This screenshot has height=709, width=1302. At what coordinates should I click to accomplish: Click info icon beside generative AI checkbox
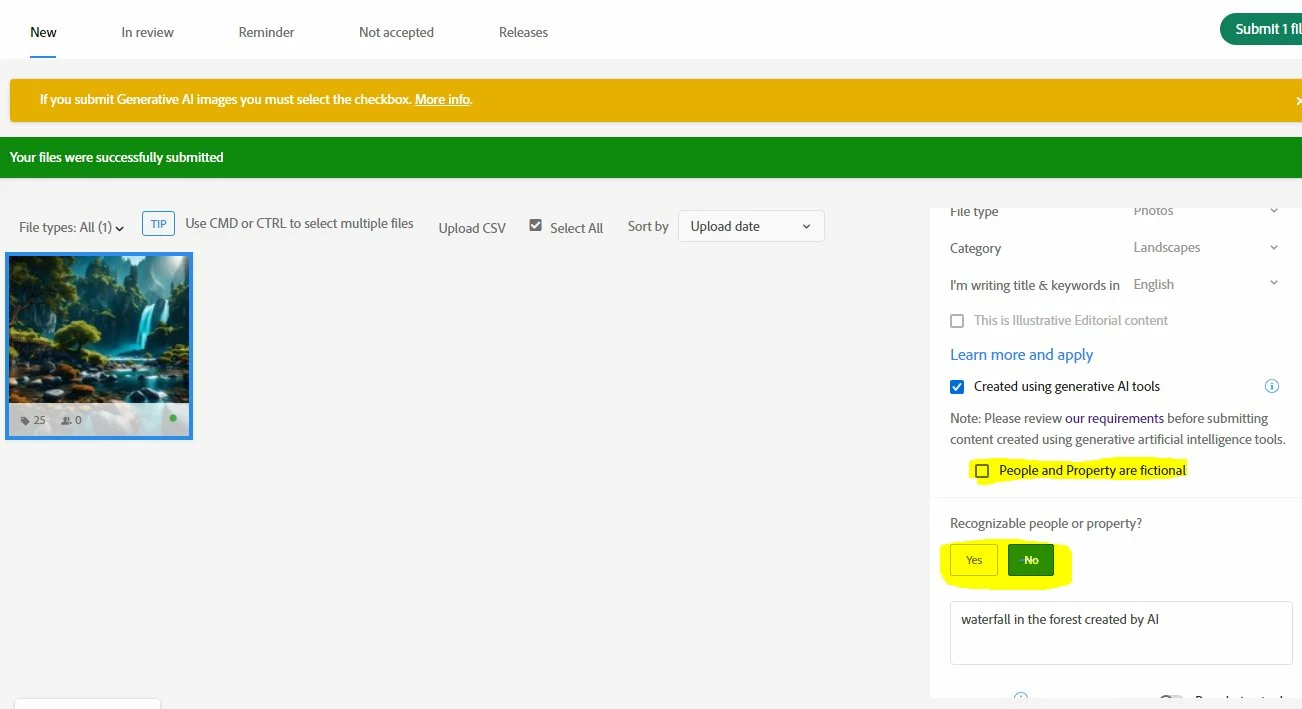1272,386
